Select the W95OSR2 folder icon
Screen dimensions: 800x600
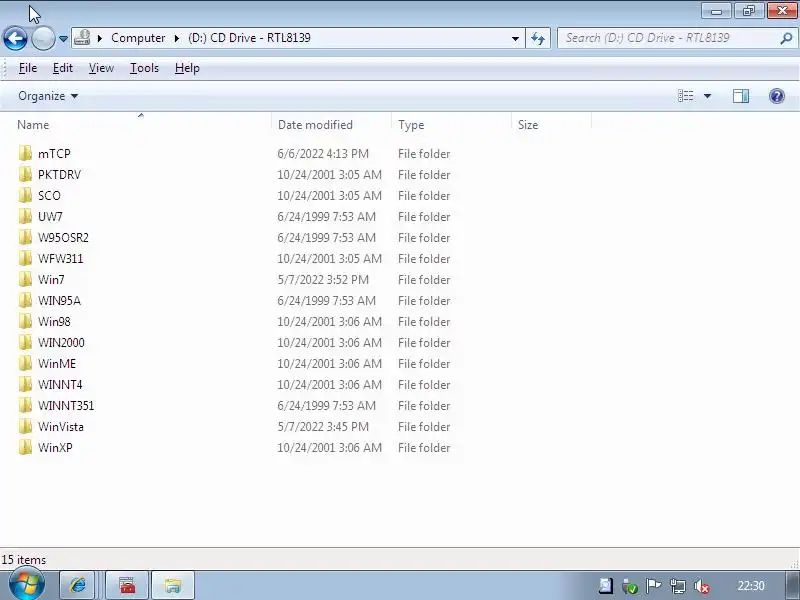click(24, 237)
